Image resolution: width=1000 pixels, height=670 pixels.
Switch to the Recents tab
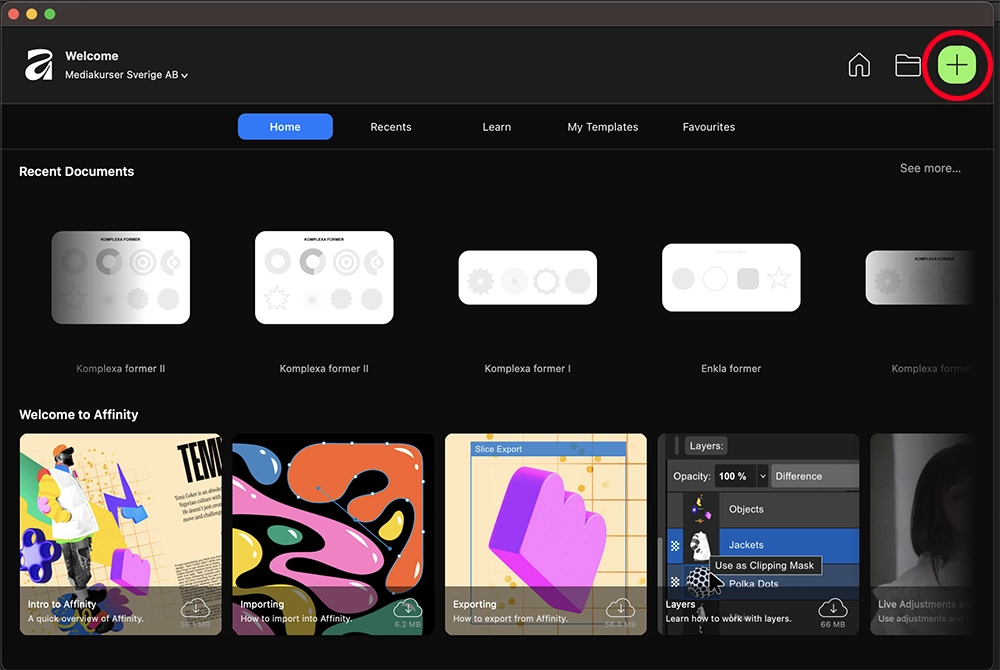coord(391,127)
